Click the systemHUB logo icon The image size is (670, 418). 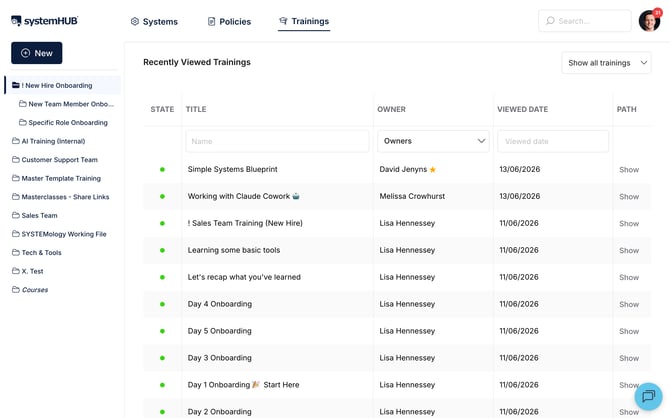[16, 21]
